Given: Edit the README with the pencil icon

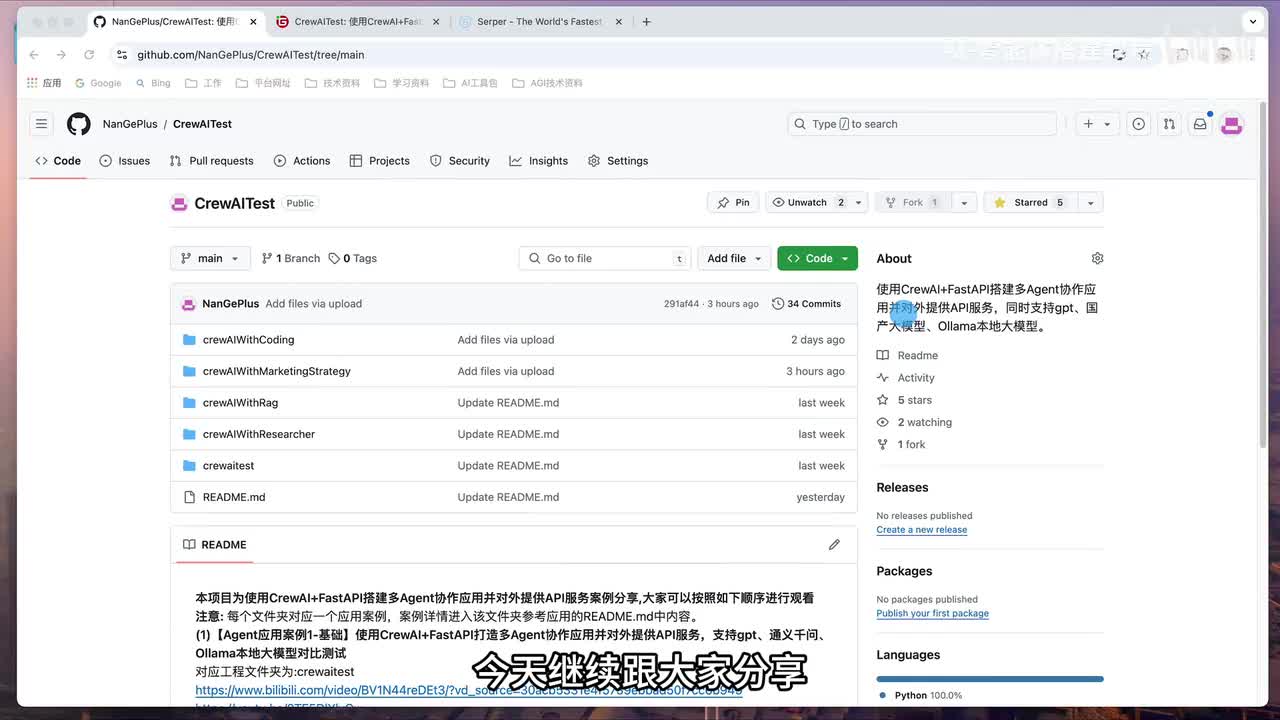Looking at the screenshot, I should pyautogui.click(x=834, y=545).
